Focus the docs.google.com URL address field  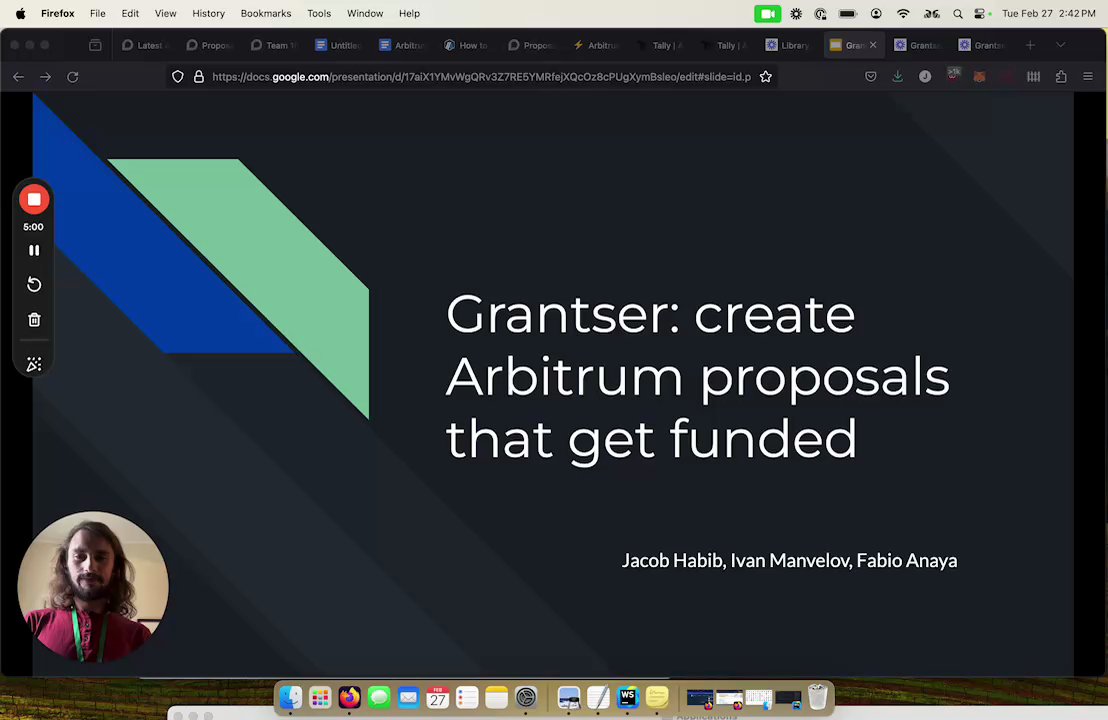pos(481,77)
